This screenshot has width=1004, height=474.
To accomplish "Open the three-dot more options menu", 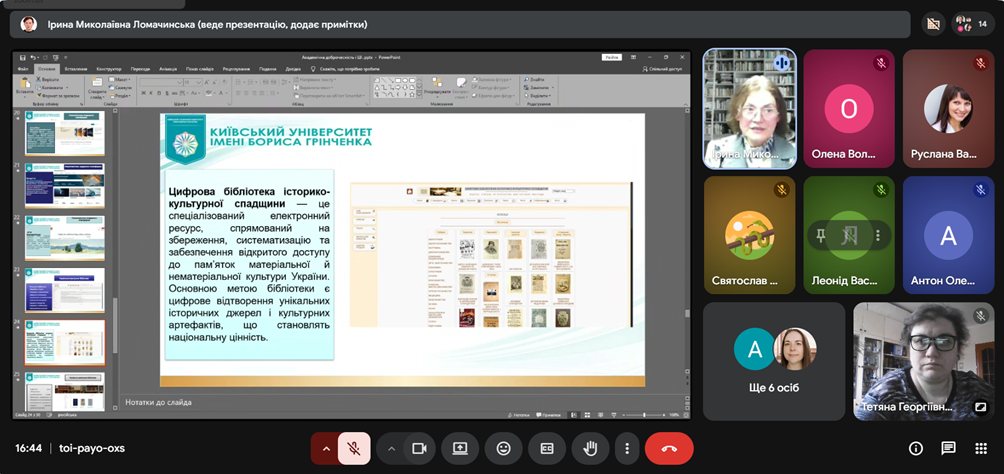I will (626, 449).
